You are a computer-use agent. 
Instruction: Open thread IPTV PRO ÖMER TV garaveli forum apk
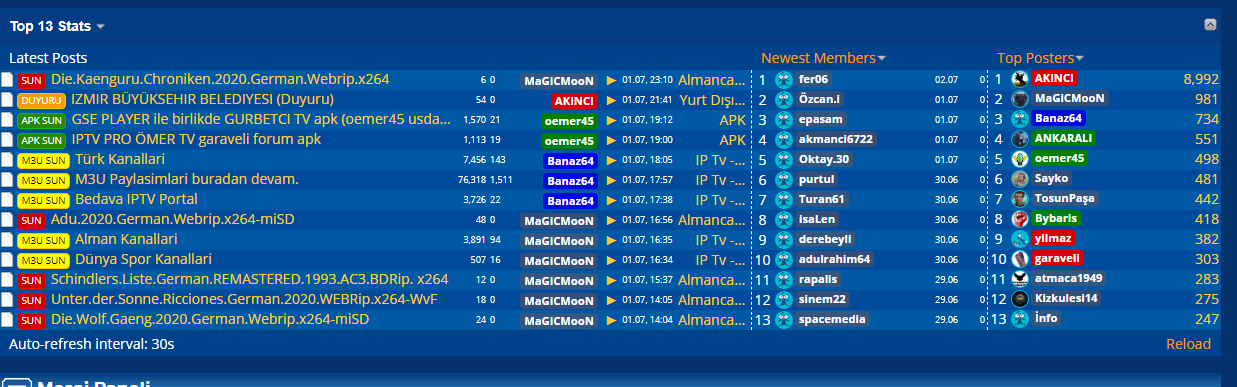pos(196,139)
